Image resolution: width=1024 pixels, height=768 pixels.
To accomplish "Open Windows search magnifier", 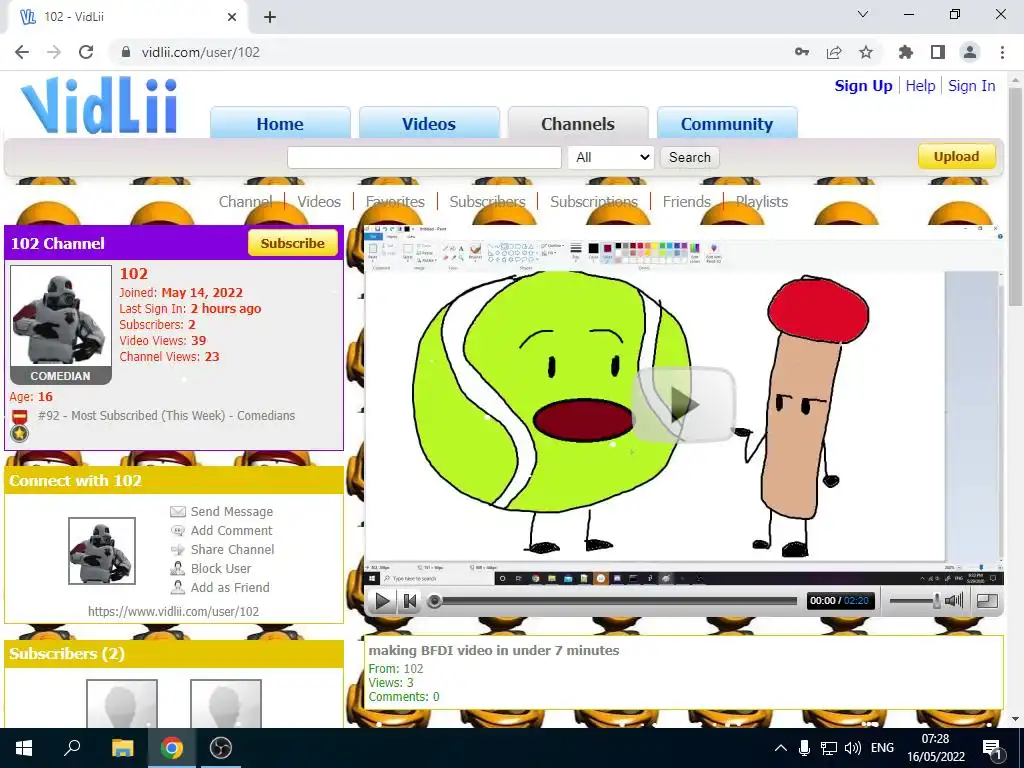I will point(72,748).
